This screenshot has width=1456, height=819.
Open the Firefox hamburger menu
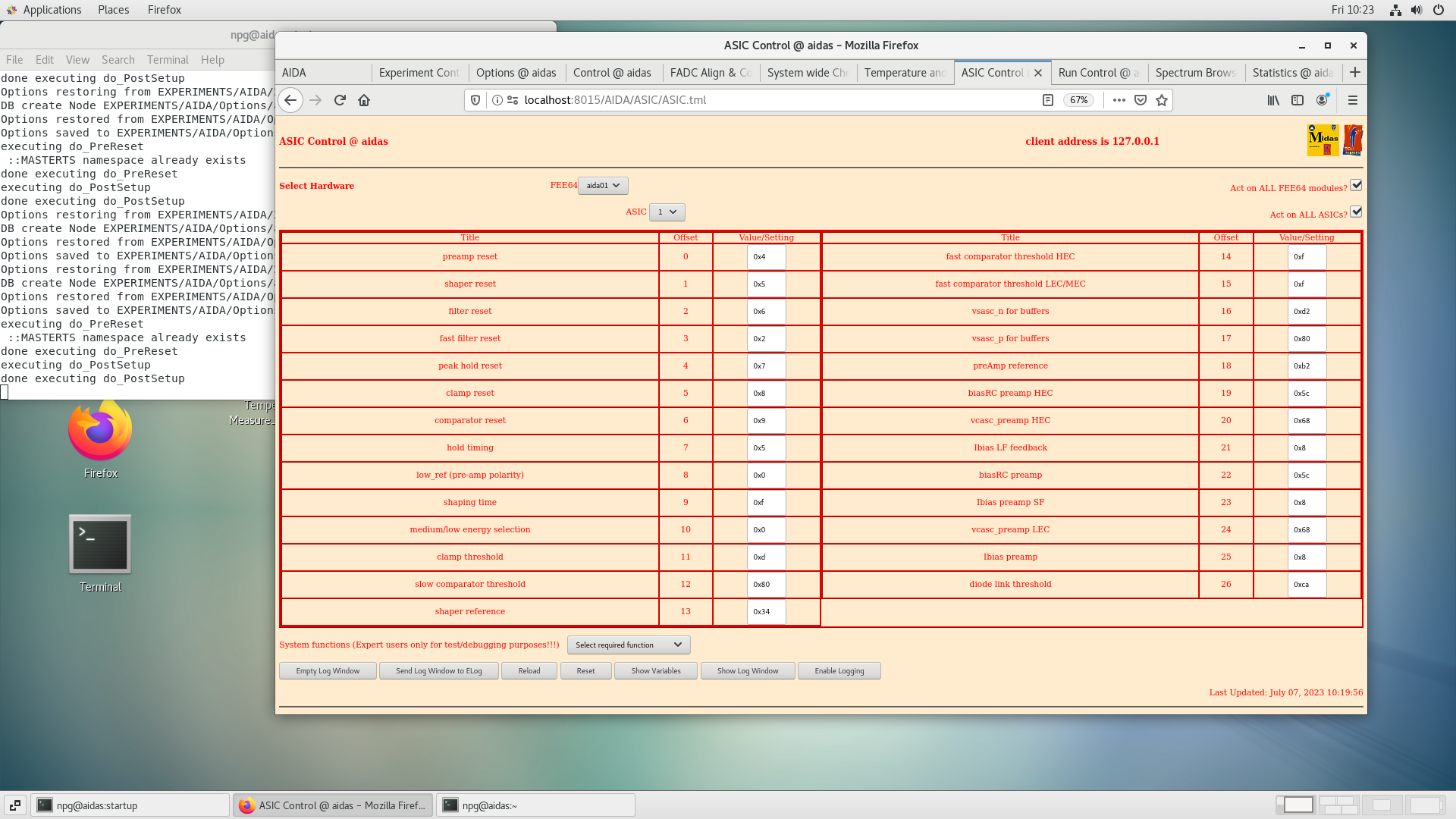tap(1352, 100)
